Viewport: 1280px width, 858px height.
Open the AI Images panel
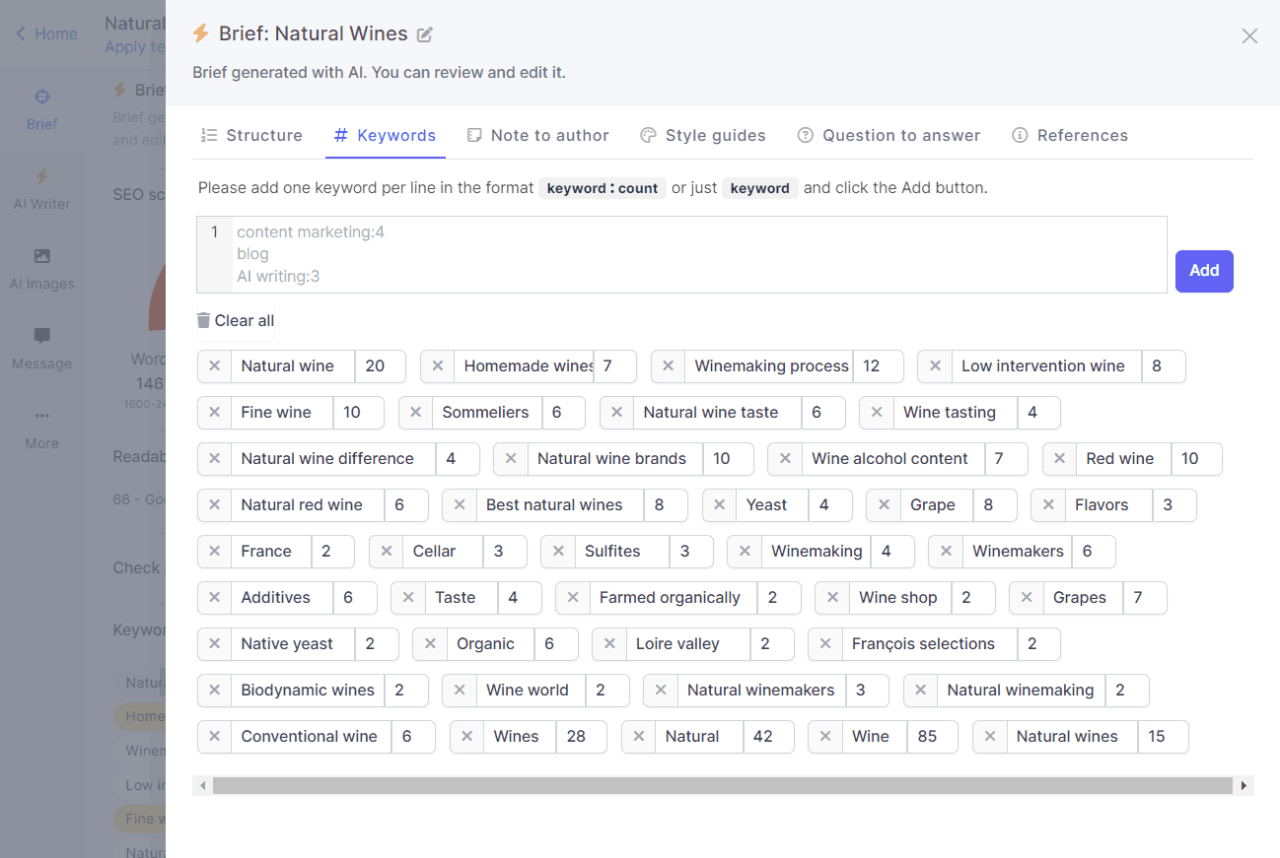click(x=41, y=268)
